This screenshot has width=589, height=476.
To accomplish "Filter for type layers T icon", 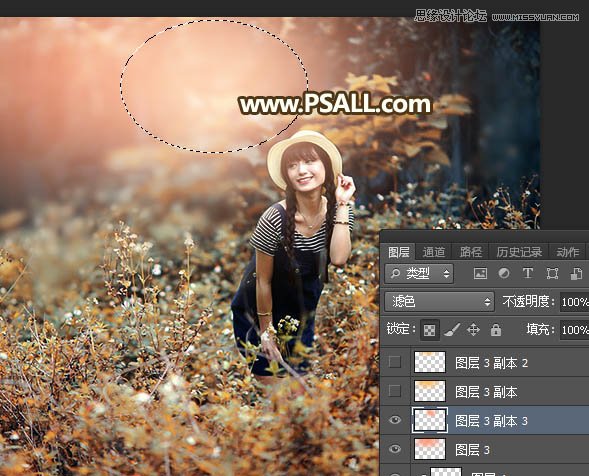I will click(x=528, y=274).
